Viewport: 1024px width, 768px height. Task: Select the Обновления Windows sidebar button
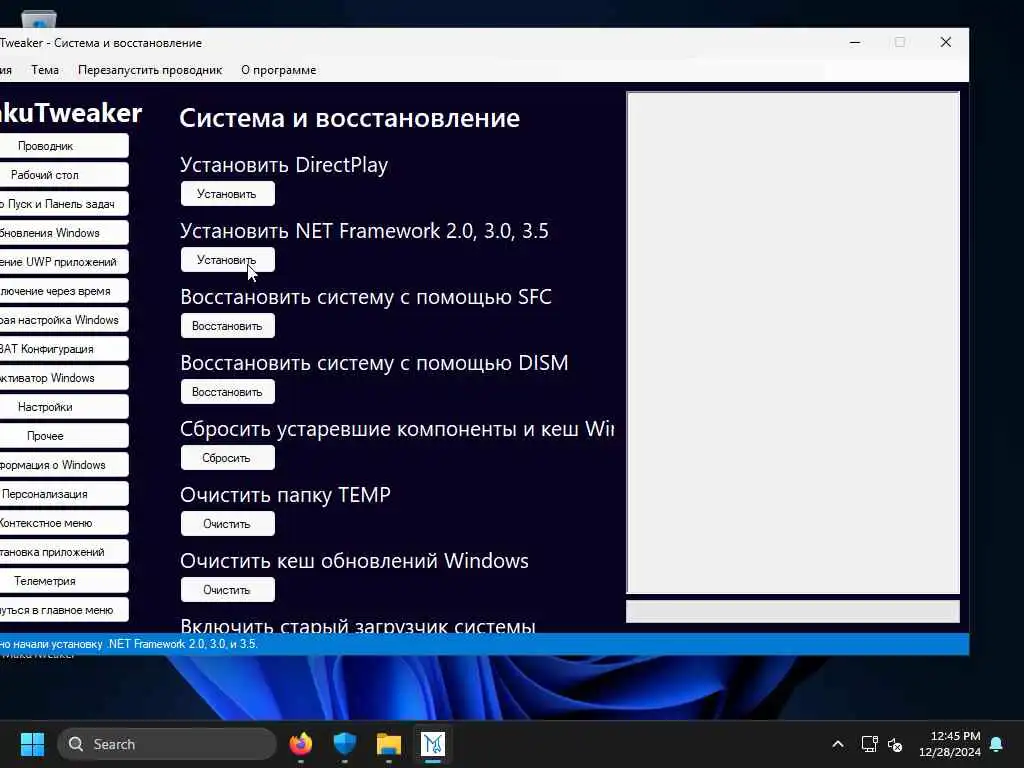pos(64,232)
